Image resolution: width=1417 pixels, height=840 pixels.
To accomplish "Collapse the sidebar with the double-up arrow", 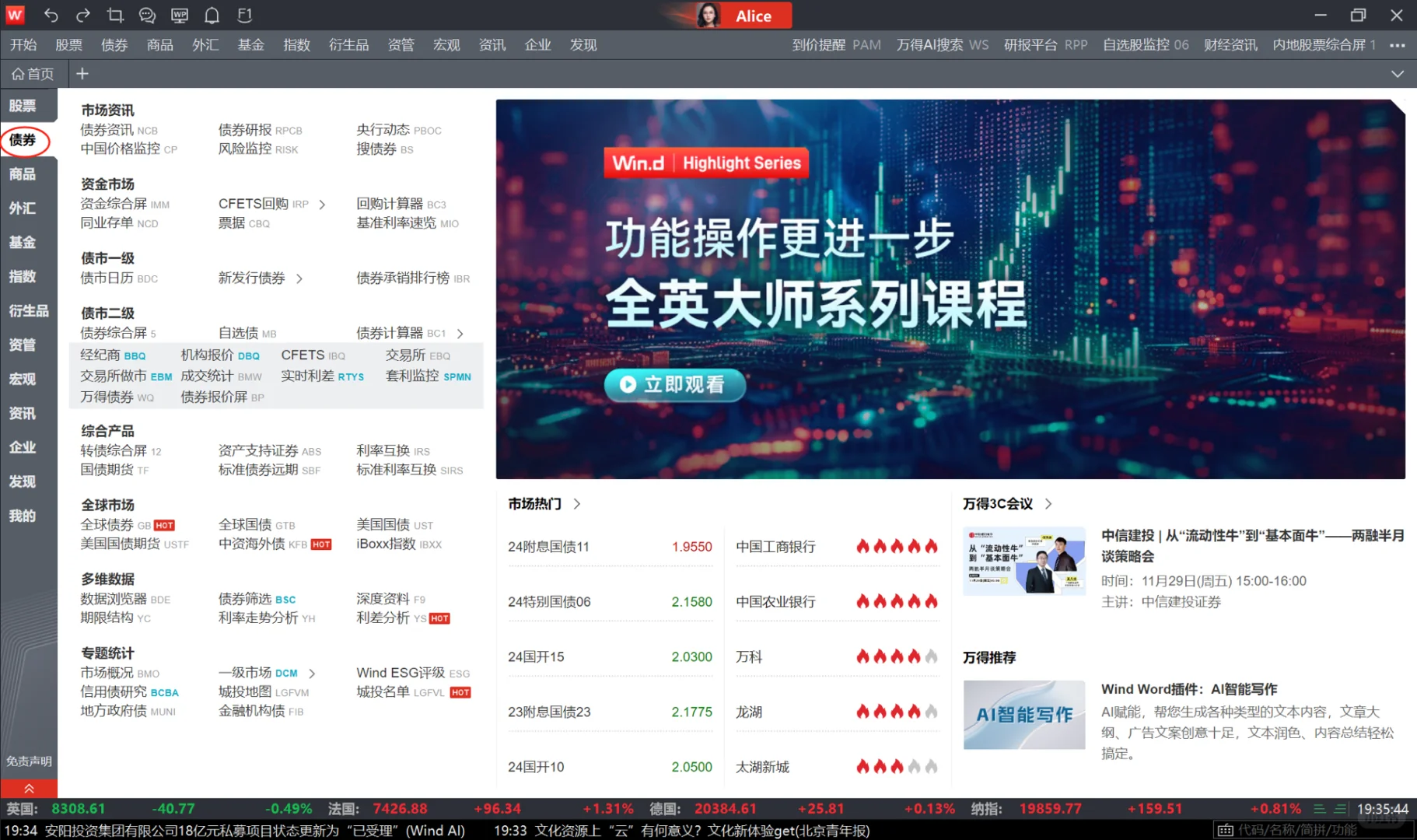I will (29, 788).
